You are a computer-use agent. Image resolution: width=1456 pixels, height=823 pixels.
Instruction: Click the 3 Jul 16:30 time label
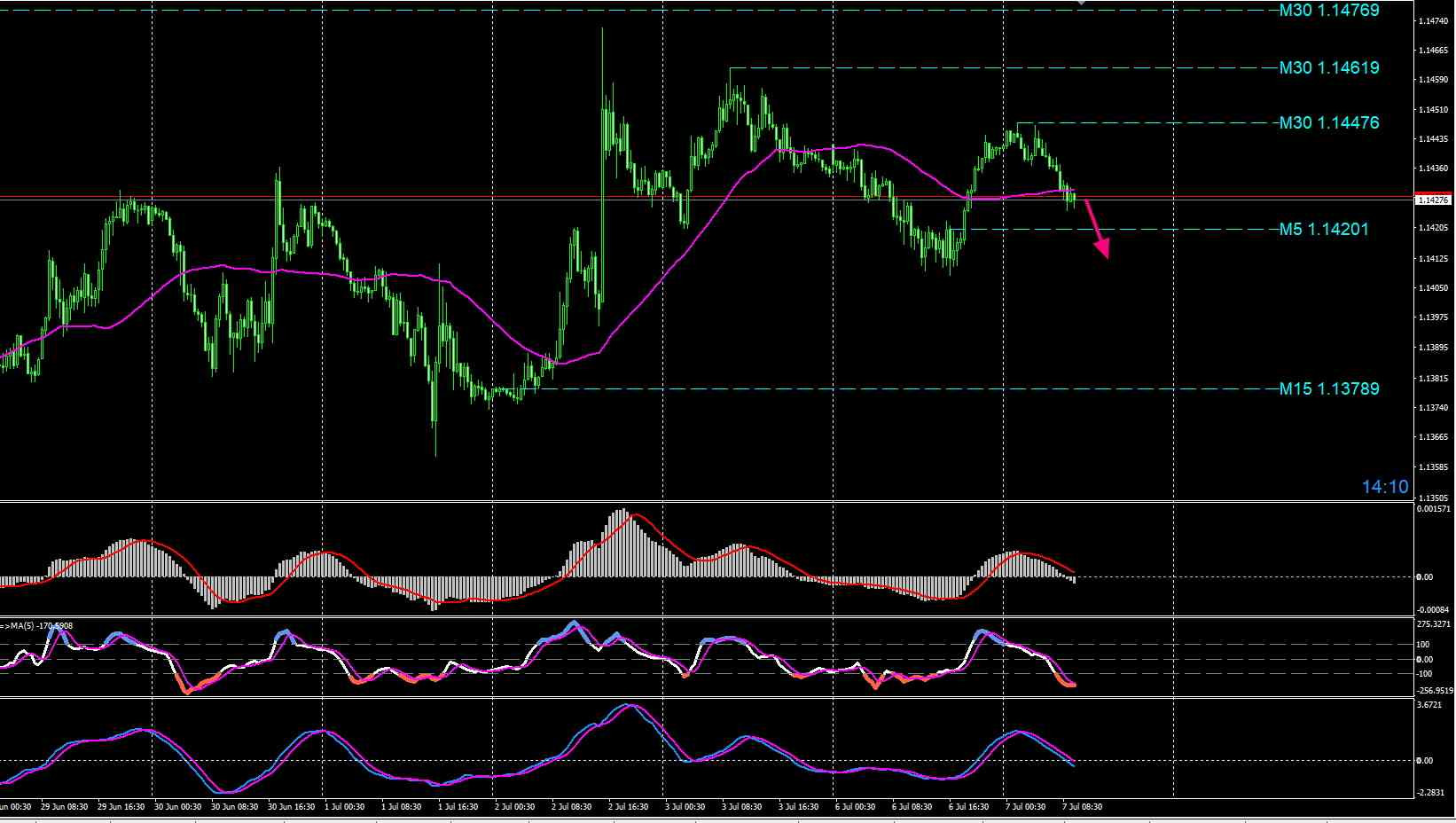(798, 807)
